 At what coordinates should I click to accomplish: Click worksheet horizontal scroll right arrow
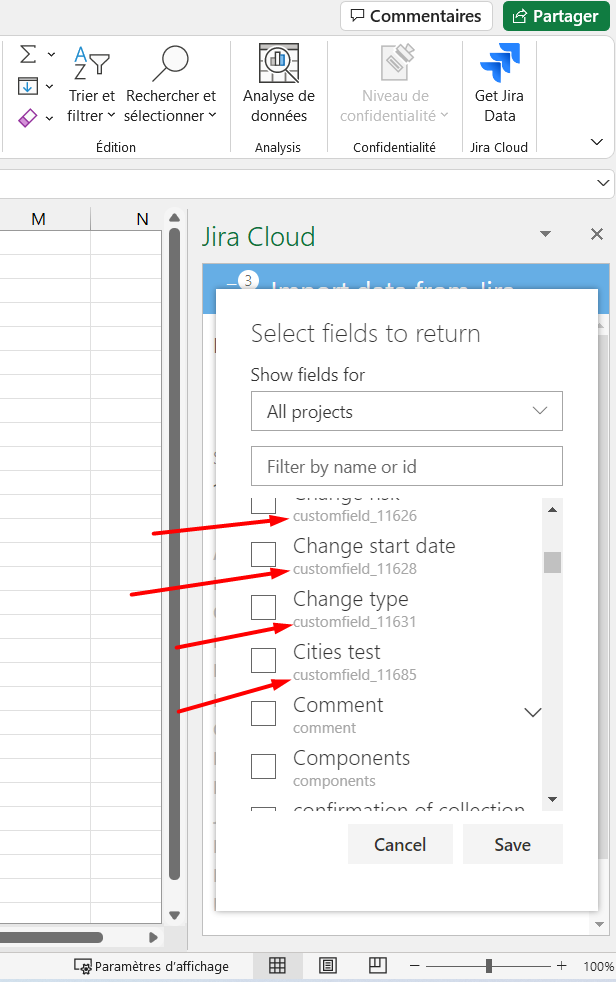tap(153, 938)
